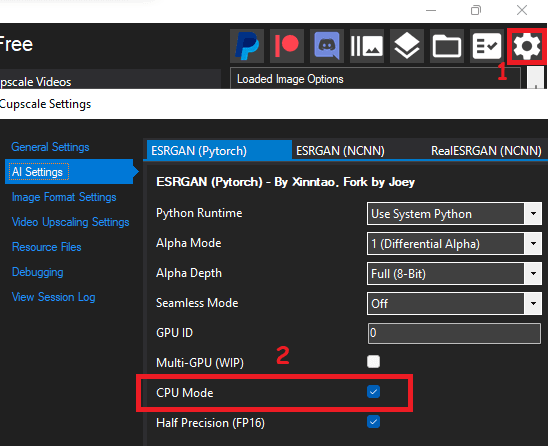Screen dimensions: 548x446
Task: Open General Settings section
Action: coord(50,147)
